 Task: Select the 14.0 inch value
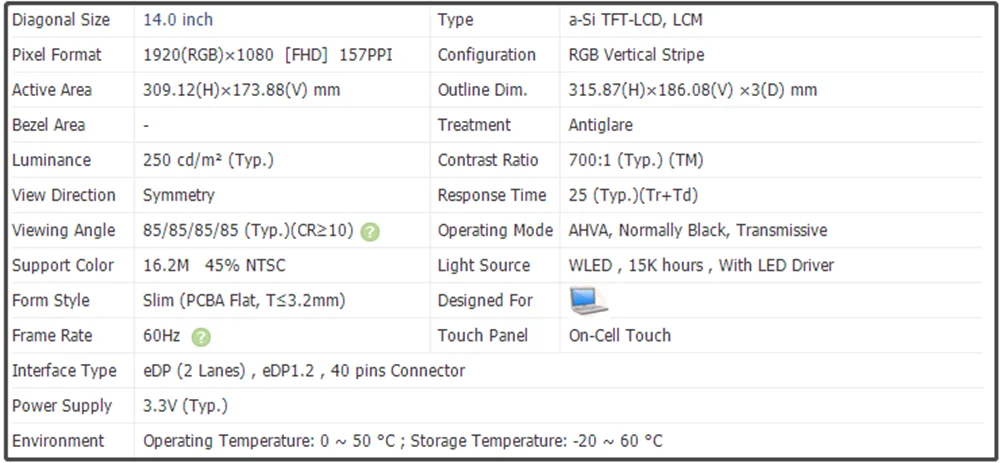pyautogui.click(x=178, y=20)
